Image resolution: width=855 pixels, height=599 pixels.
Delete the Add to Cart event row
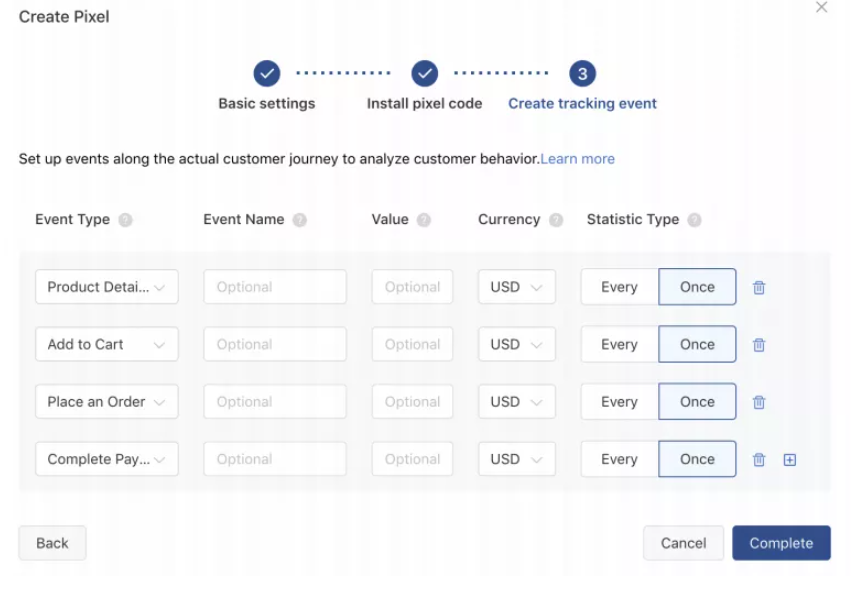pyautogui.click(x=759, y=345)
